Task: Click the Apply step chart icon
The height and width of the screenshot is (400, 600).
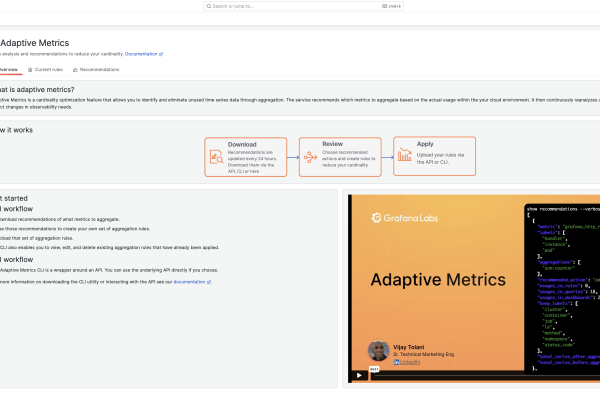Action: tap(405, 155)
